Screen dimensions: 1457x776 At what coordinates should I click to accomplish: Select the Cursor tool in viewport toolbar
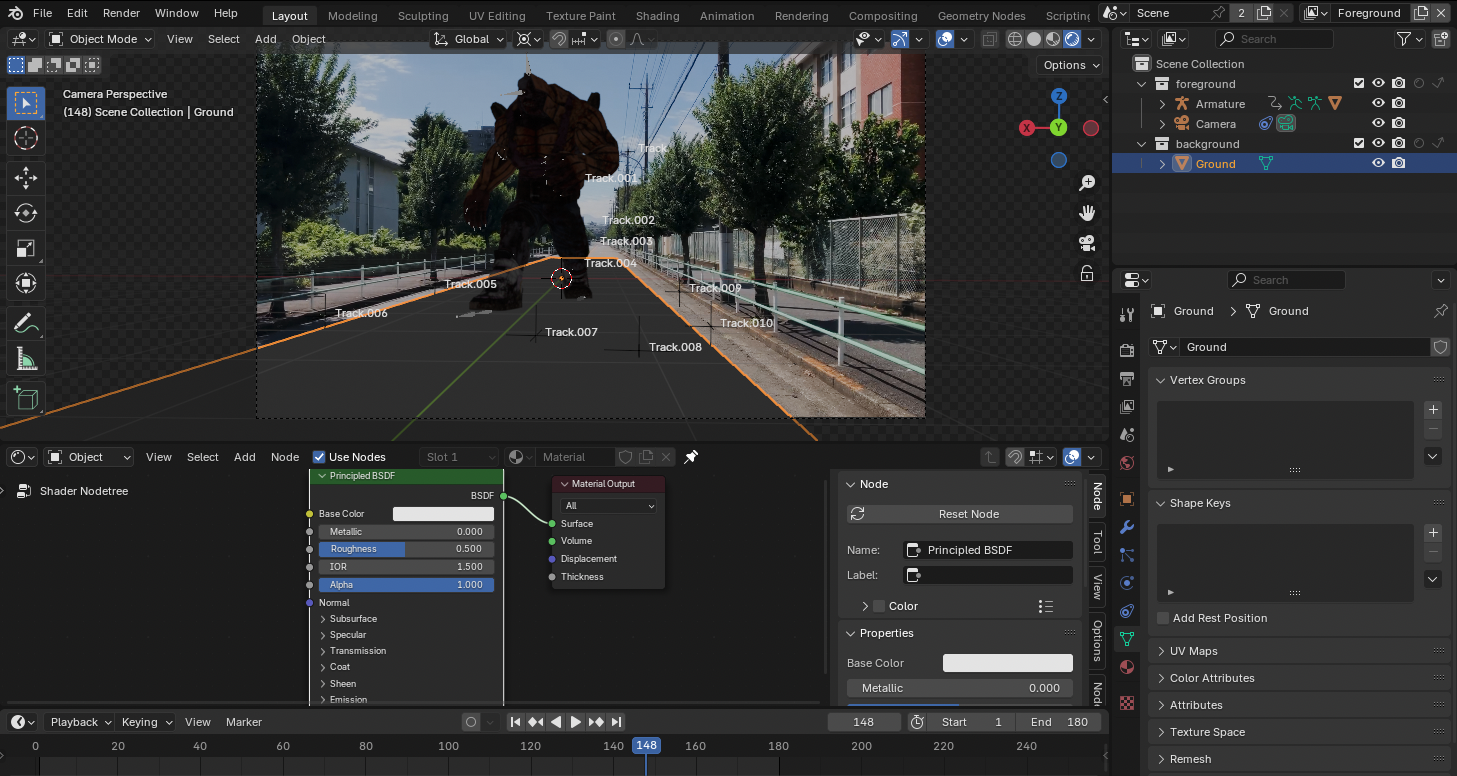[x=26, y=139]
